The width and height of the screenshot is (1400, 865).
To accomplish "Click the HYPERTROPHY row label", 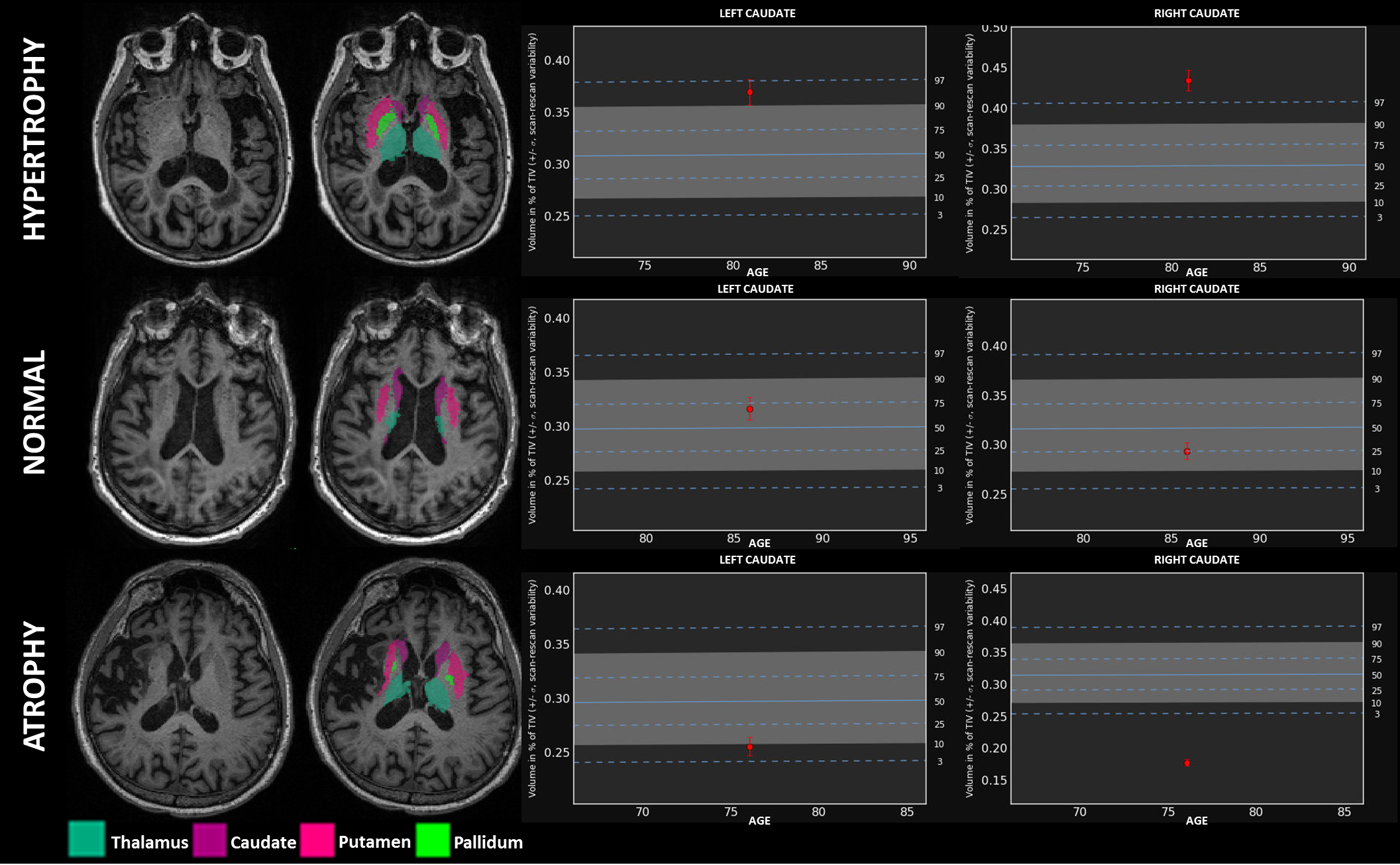I will click(x=34, y=139).
